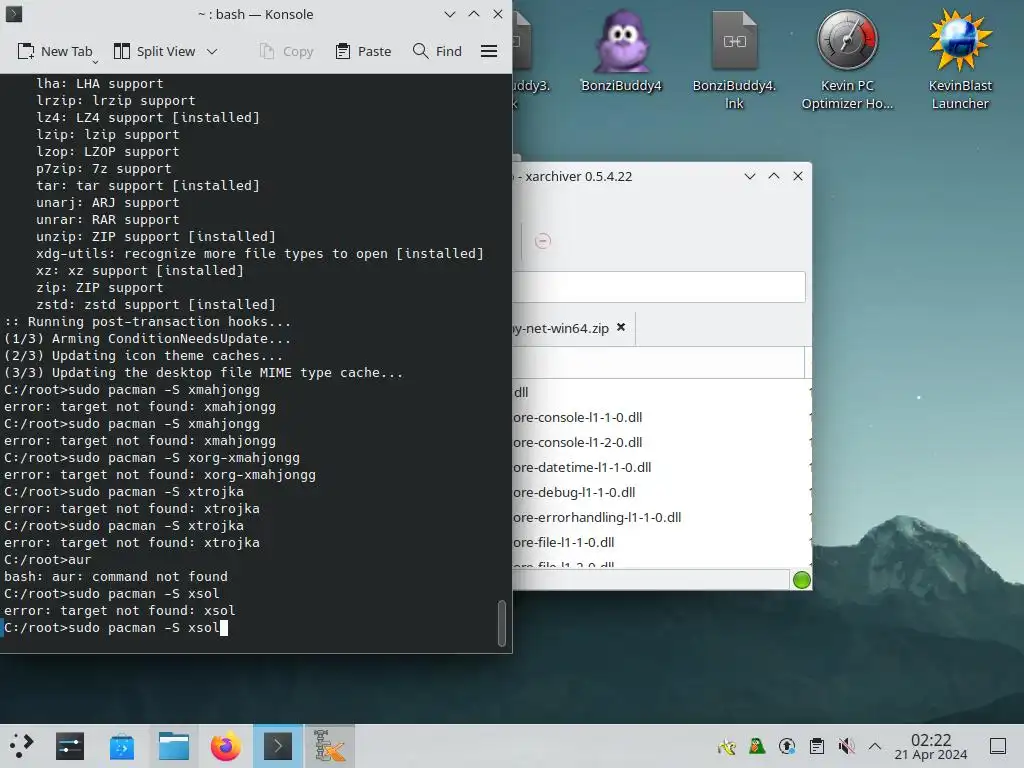Switch to Konsole task in taskbar
This screenshot has height=768, width=1024.
coord(278,746)
